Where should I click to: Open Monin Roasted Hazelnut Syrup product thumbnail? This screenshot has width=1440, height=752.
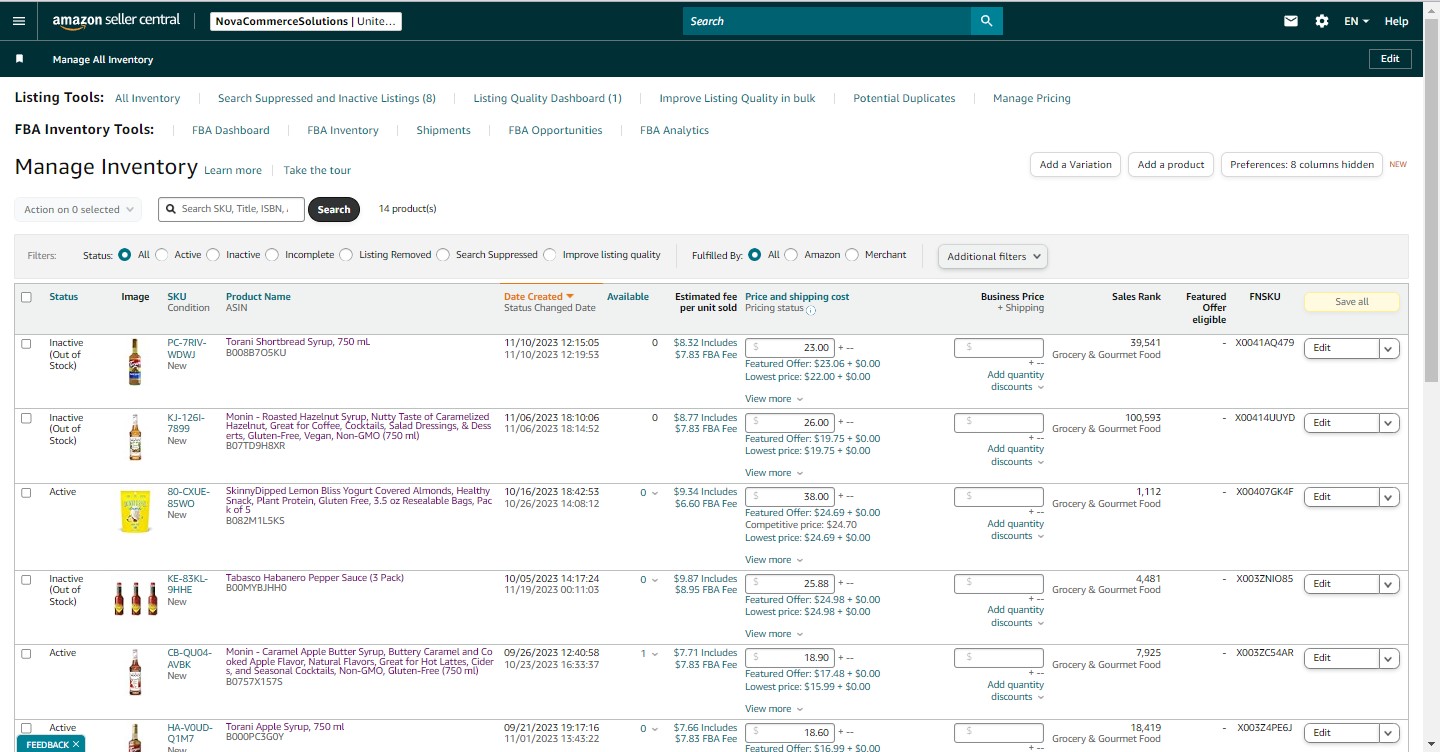click(x=135, y=437)
